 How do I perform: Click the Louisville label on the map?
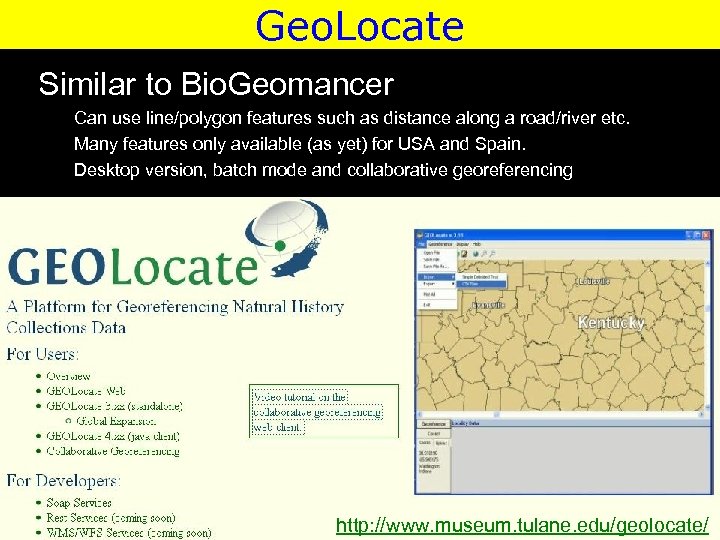(x=593, y=281)
